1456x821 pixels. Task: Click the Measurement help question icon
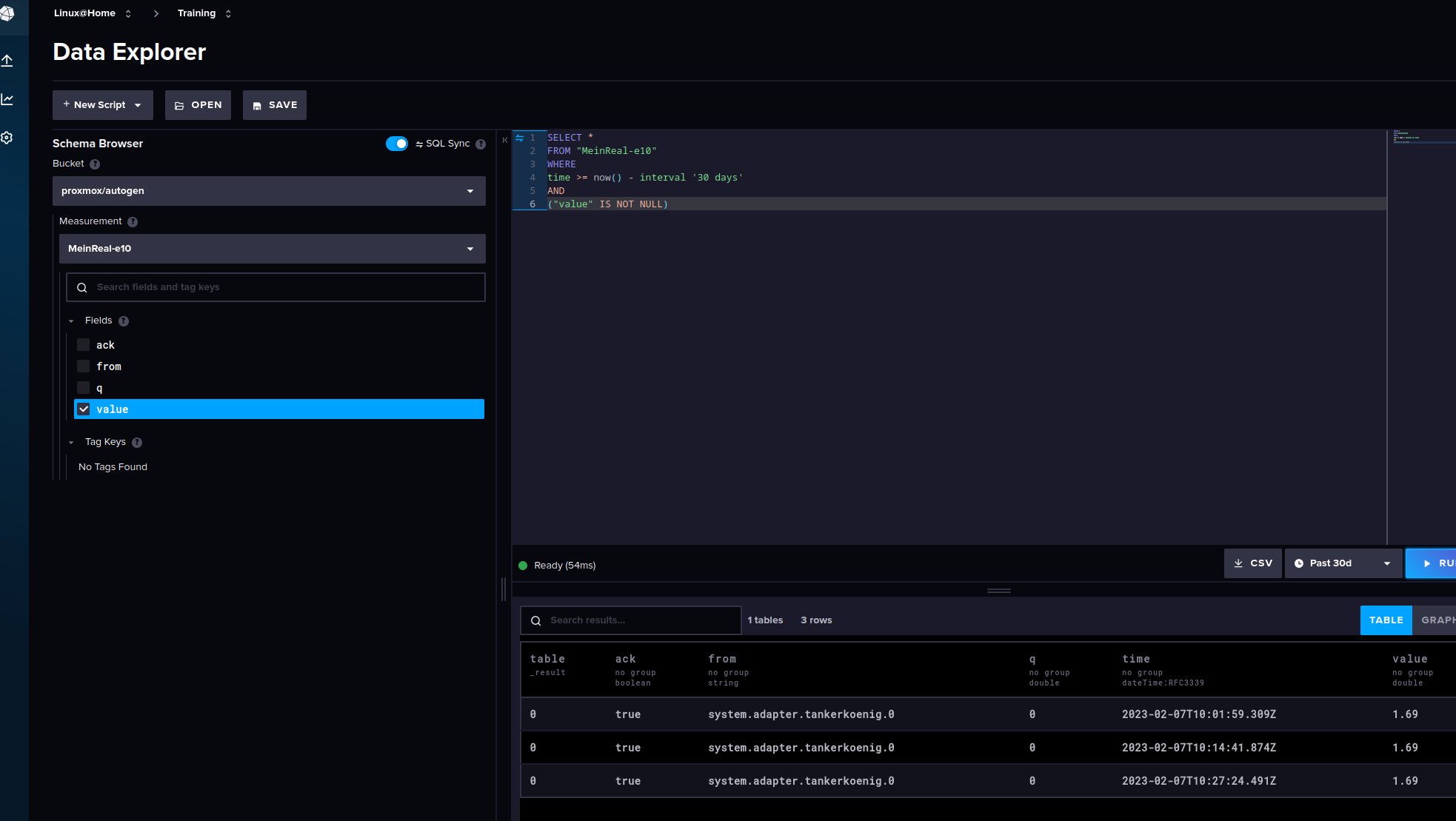click(x=133, y=222)
